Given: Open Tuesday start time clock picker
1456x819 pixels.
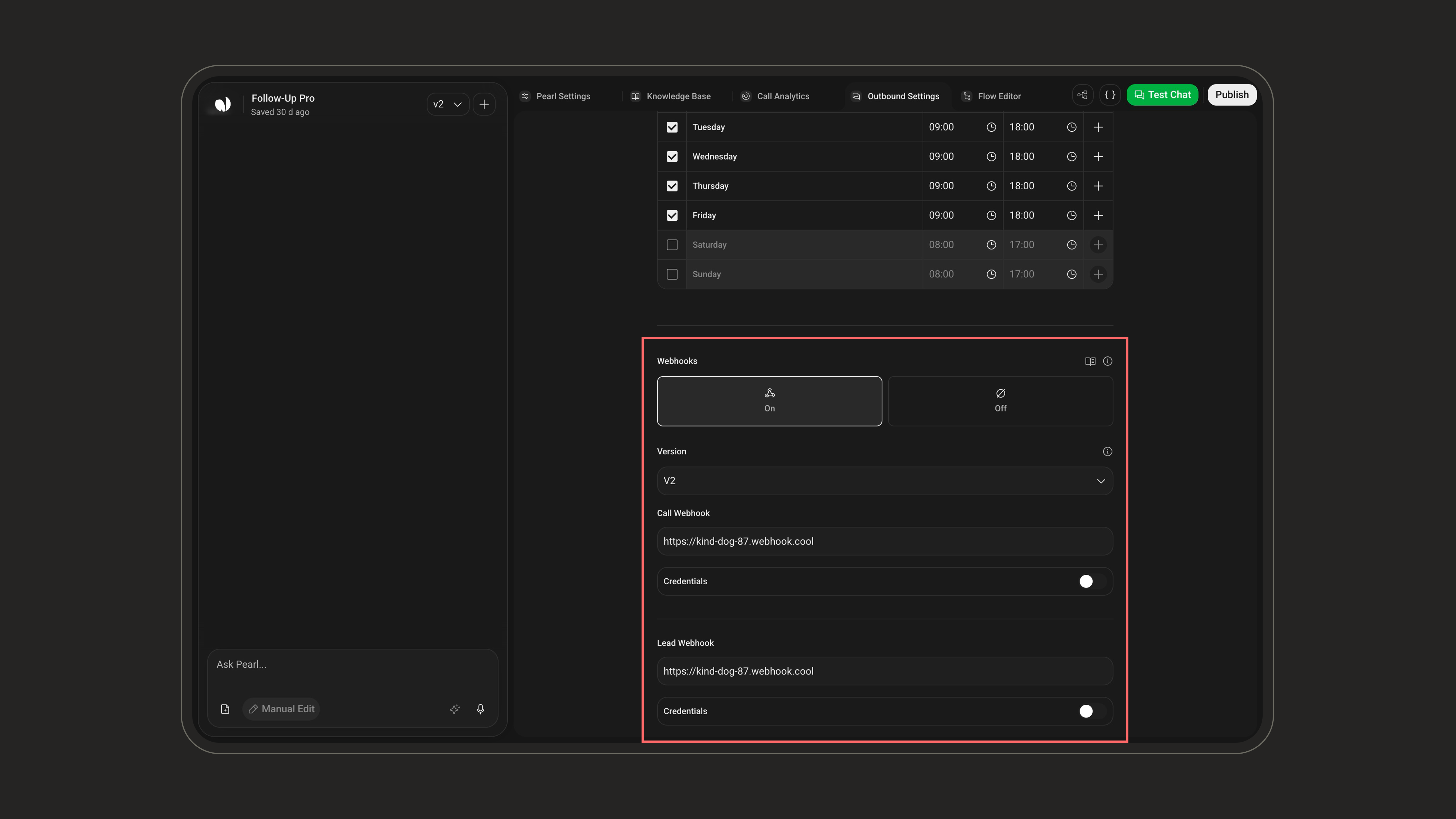Looking at the screenshot, I should 991,127.
